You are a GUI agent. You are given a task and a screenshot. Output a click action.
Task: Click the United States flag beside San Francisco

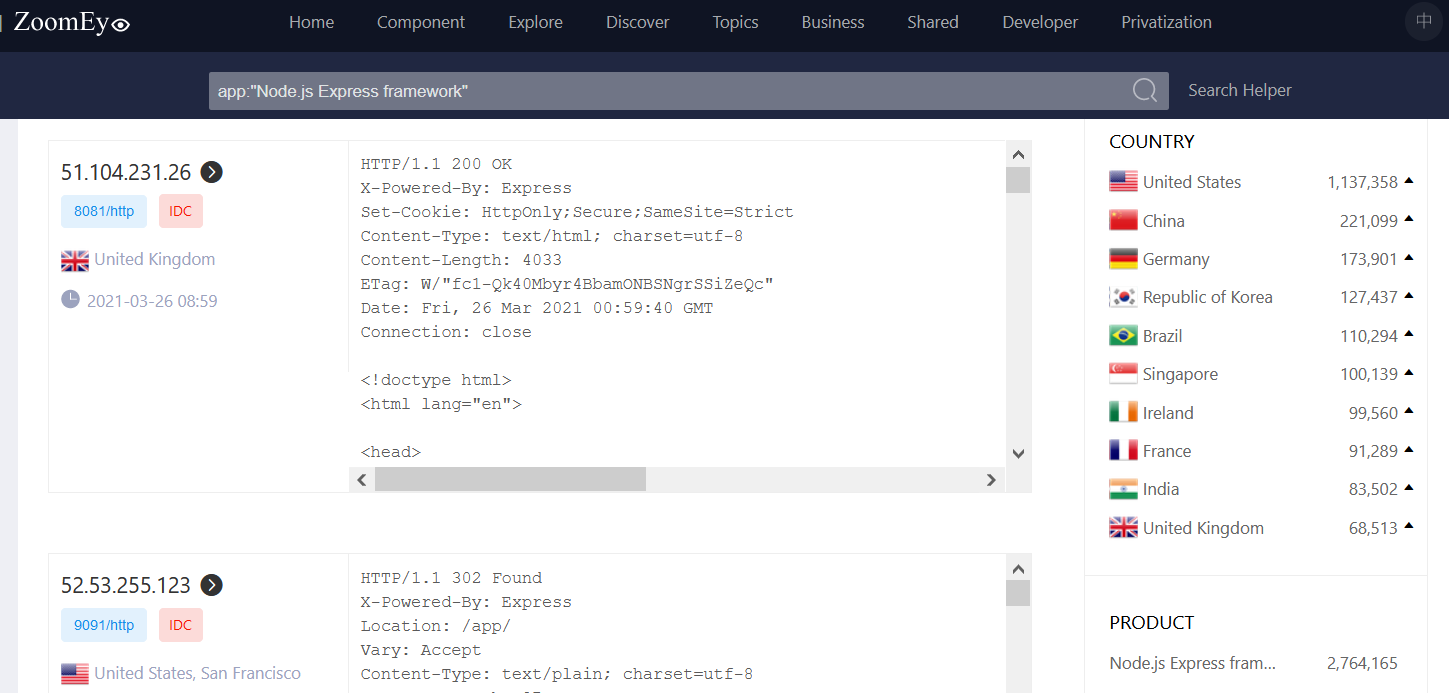[74, 673]
